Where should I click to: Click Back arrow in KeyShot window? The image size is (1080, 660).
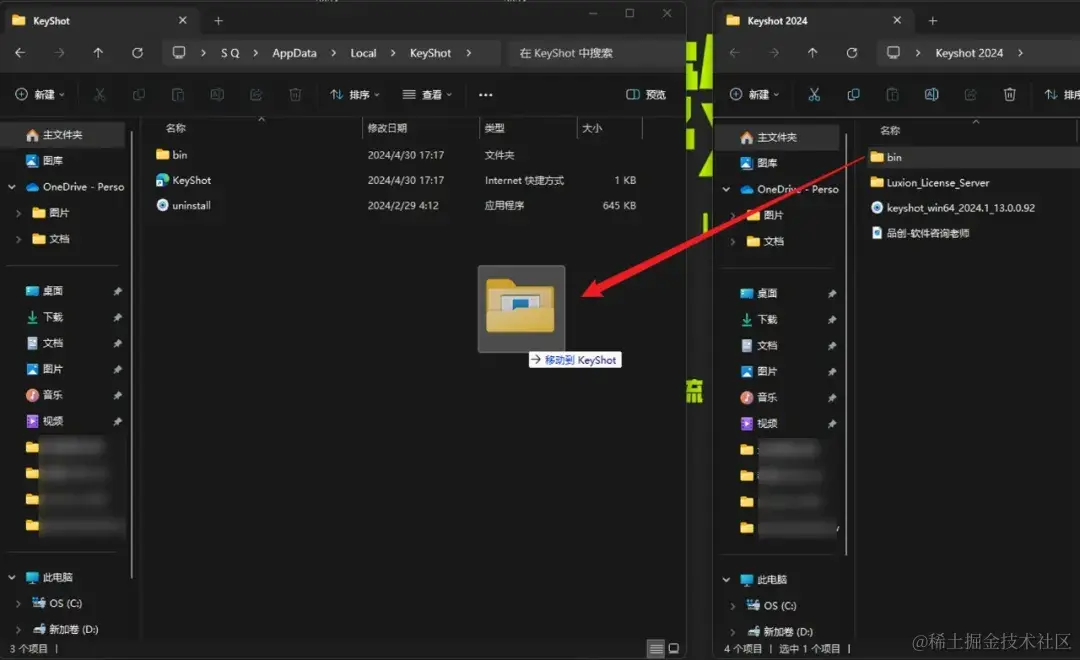pos(20,53)
